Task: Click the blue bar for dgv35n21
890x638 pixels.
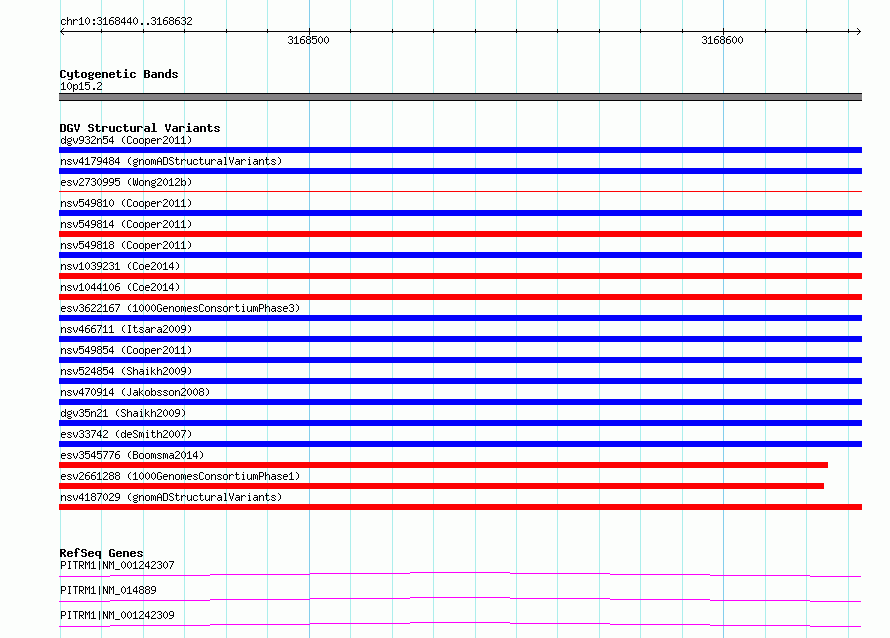Action: 460,423
